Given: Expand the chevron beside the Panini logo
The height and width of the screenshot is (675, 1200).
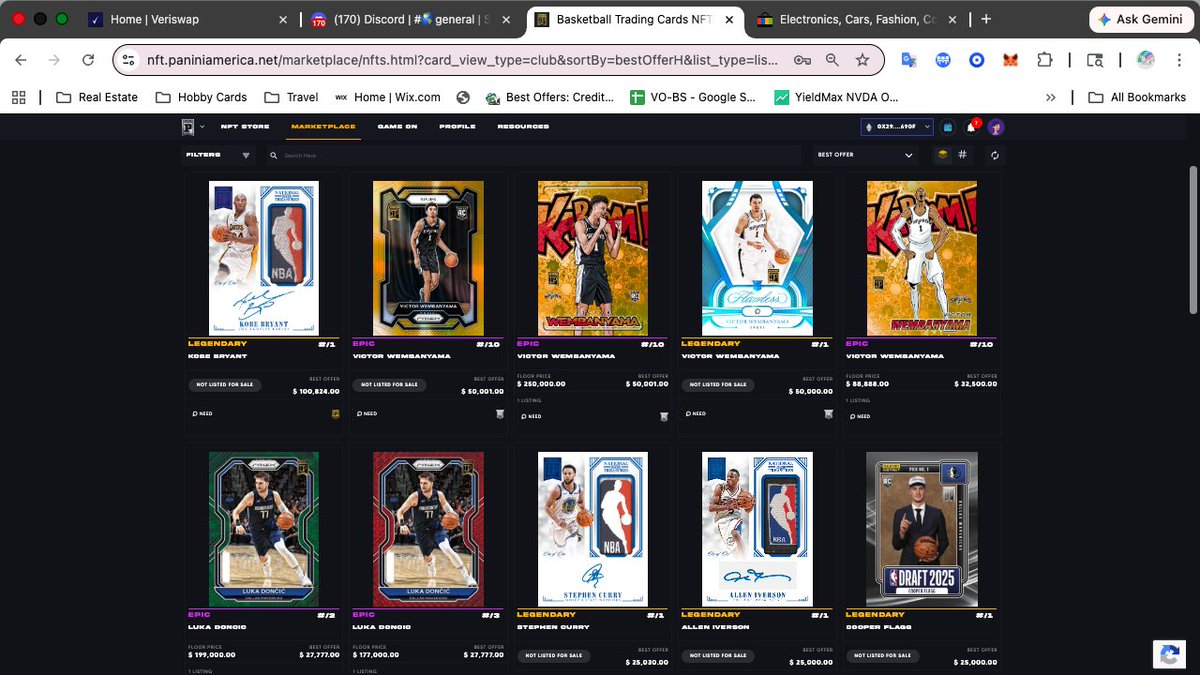Looking at the screenshot, I should coord(201,127).
